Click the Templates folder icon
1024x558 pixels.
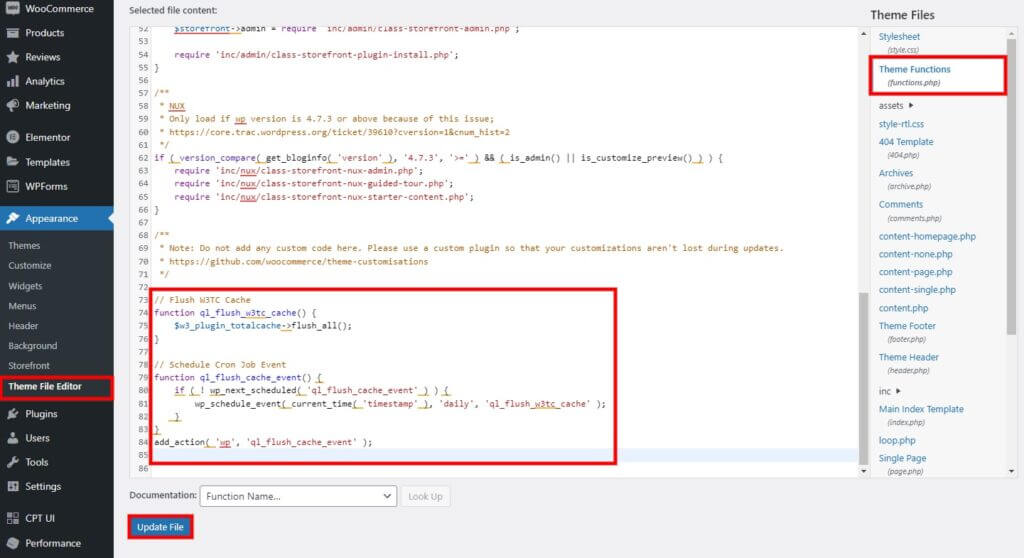[x=12, y=162]
